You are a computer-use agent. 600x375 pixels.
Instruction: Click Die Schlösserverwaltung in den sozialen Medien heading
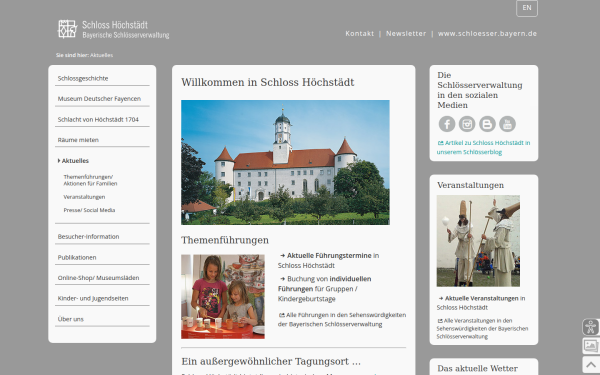480,90
